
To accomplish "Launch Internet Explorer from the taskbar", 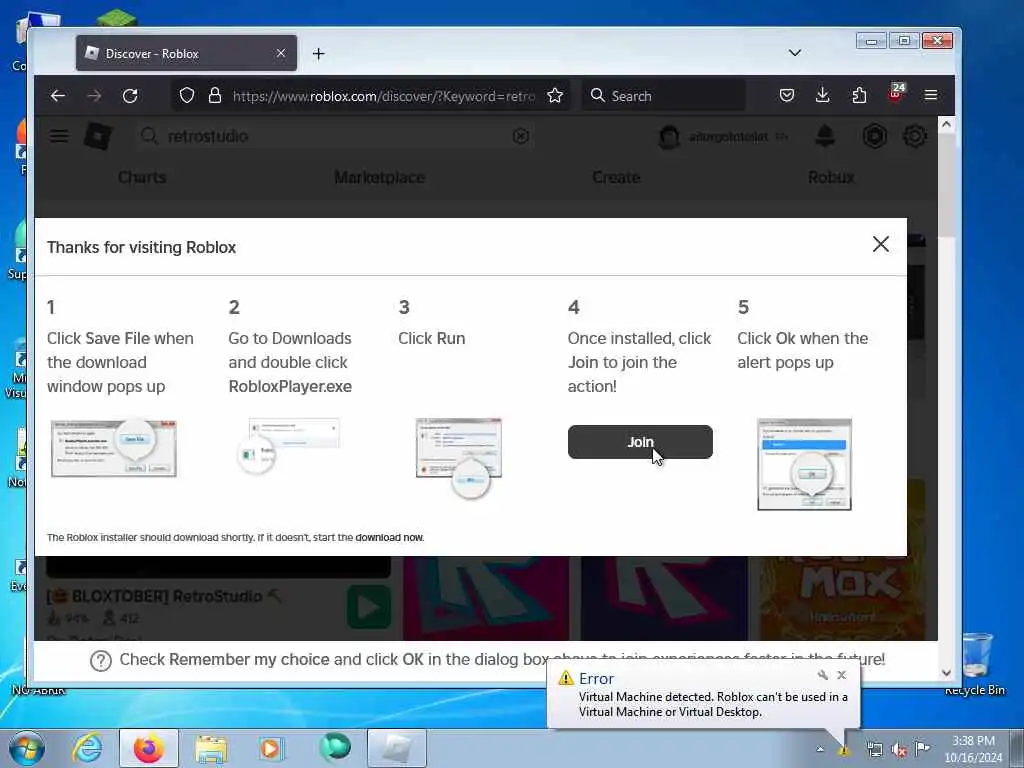I will [87, 748].
